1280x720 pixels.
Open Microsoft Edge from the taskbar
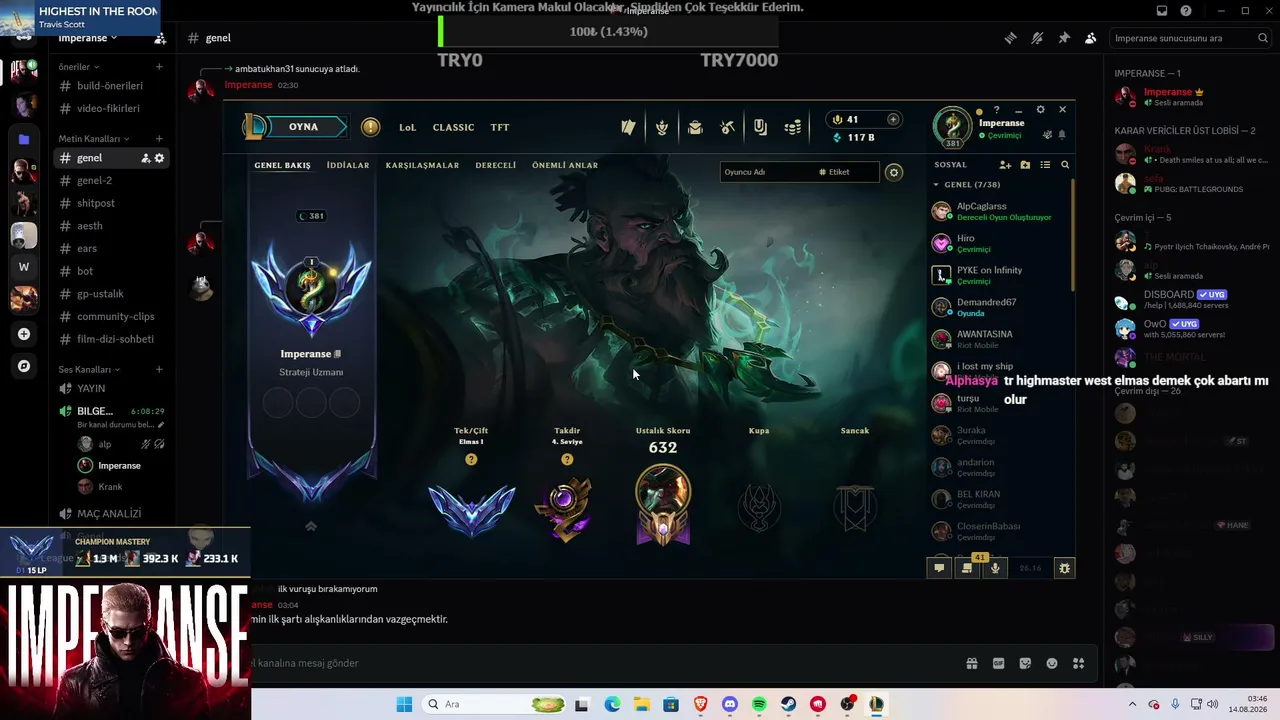tap(612, 704)
